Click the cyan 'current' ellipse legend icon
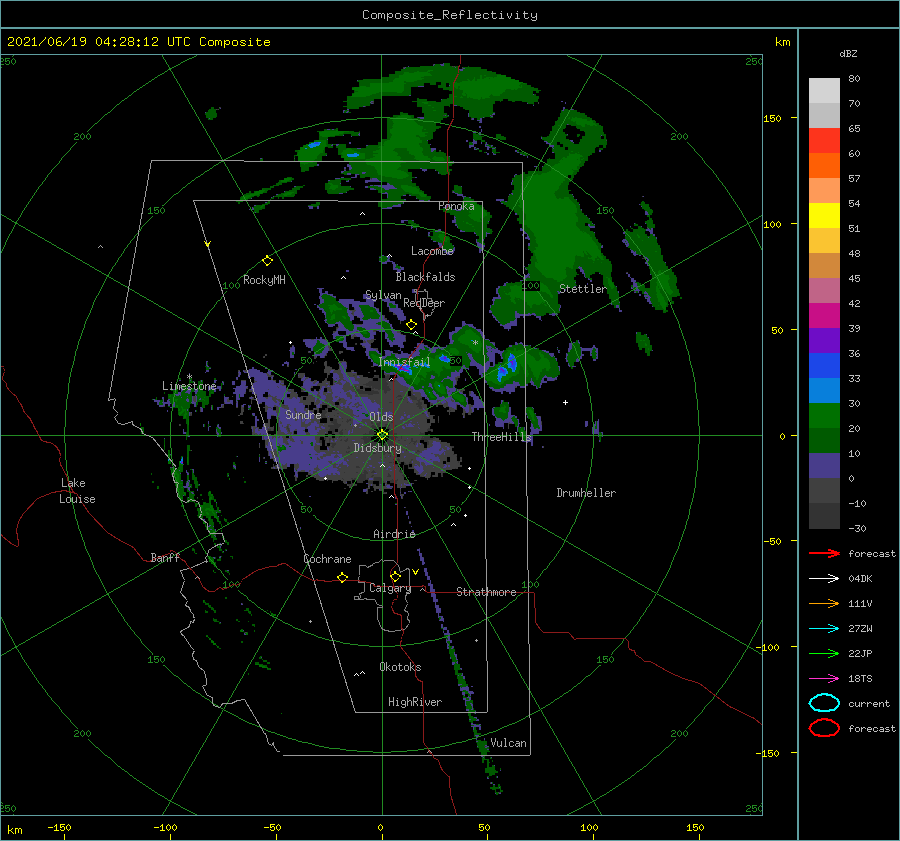This screenshot has width=900, height=841. (824, 703)
